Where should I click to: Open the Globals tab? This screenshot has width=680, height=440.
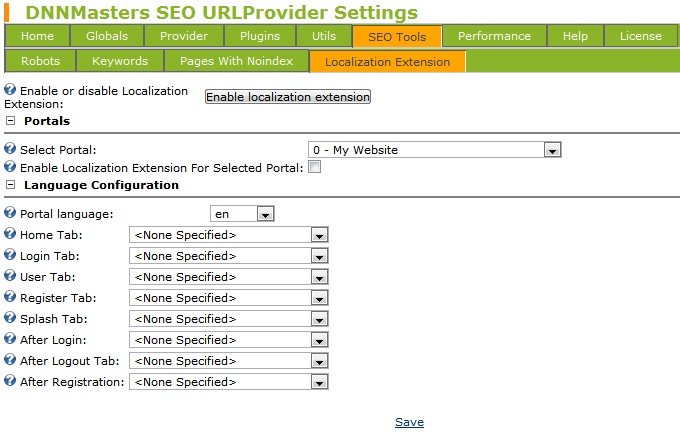(x=107, y=36)
